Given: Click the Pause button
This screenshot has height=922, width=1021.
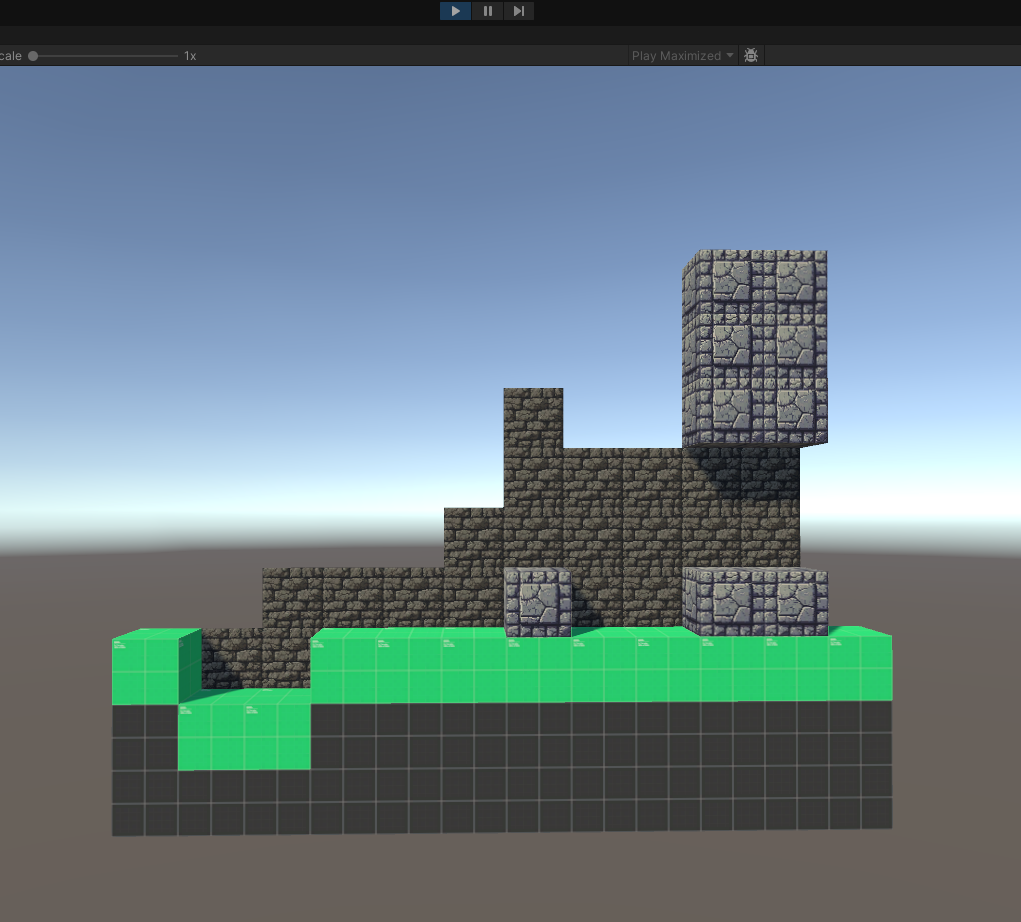Looking at the screenshot, I should [487, 11].
